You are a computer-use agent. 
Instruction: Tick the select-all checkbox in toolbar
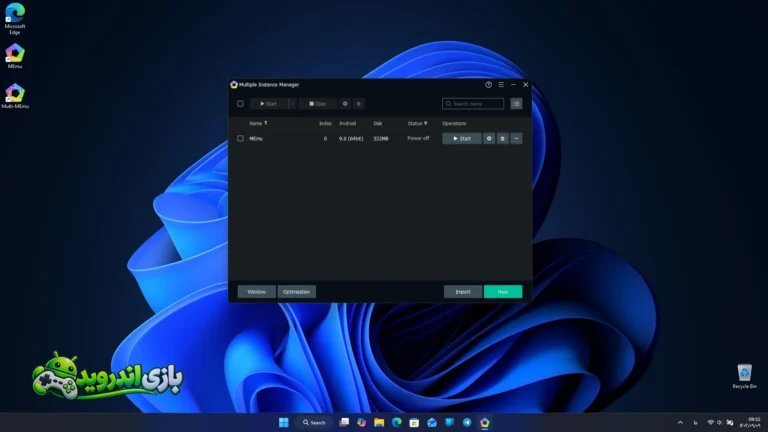tap(240, 104)
